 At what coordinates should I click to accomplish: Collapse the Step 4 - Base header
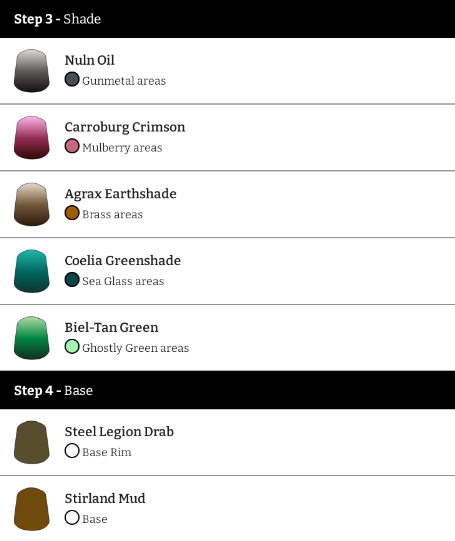pyautogui.click(x=227, y=390)
